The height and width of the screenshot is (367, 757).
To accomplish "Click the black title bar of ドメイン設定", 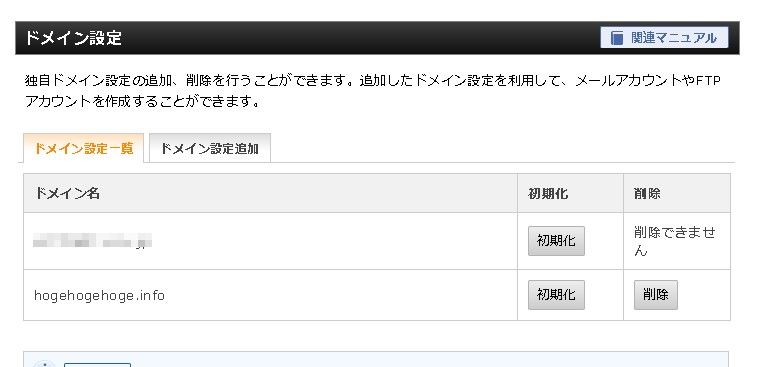I will (x=377, y=38).
